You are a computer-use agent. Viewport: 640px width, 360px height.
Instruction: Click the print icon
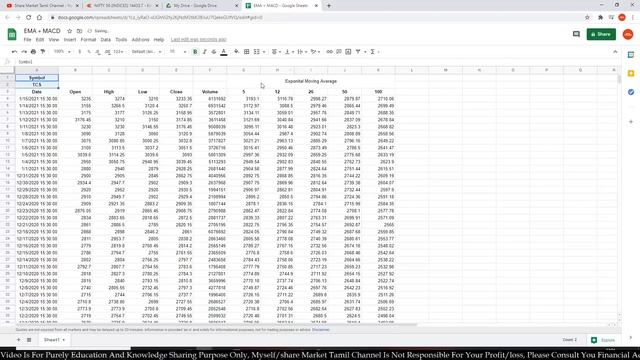tap(33, 52)
